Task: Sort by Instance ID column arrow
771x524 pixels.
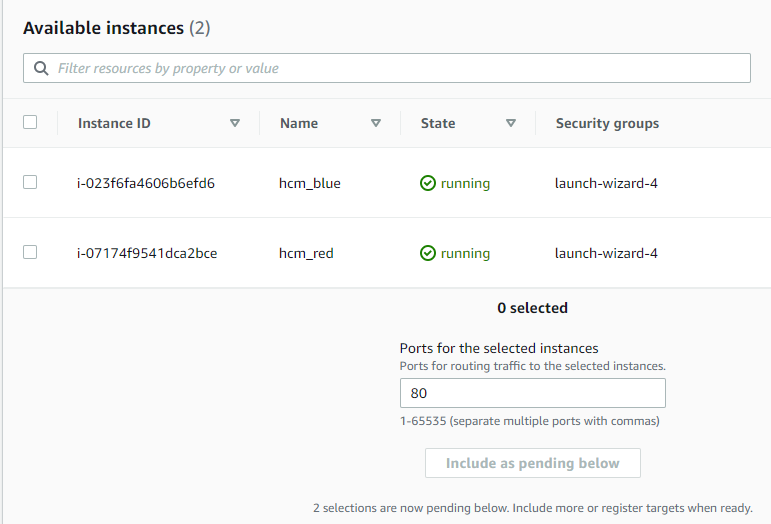Action: [235, 123]
